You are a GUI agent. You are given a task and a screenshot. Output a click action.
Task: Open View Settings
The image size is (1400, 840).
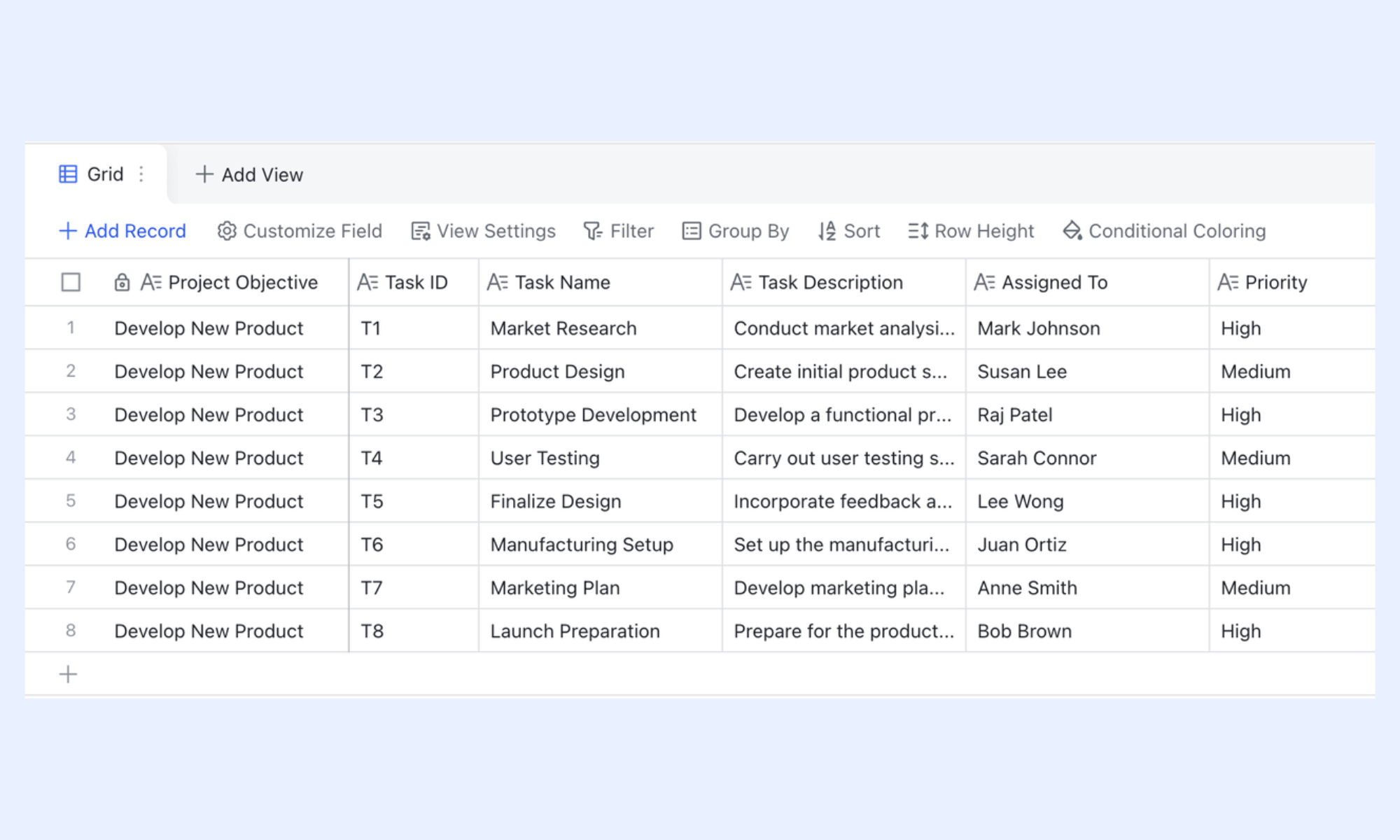[x=483, y=231]
